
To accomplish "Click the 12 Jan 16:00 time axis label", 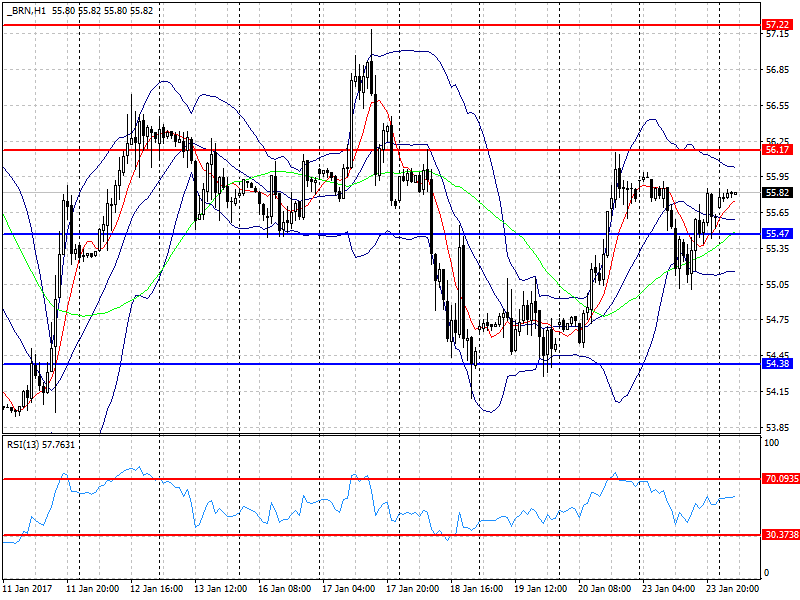I will coord(157,588).
